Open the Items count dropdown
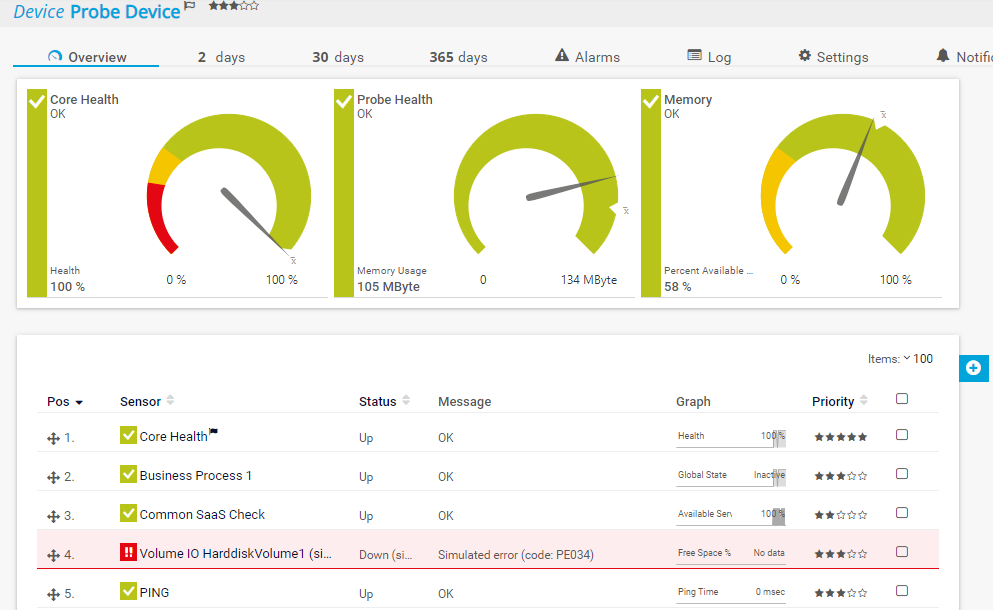Viewport: 993px width, 610px height. [x=907, y=359]
